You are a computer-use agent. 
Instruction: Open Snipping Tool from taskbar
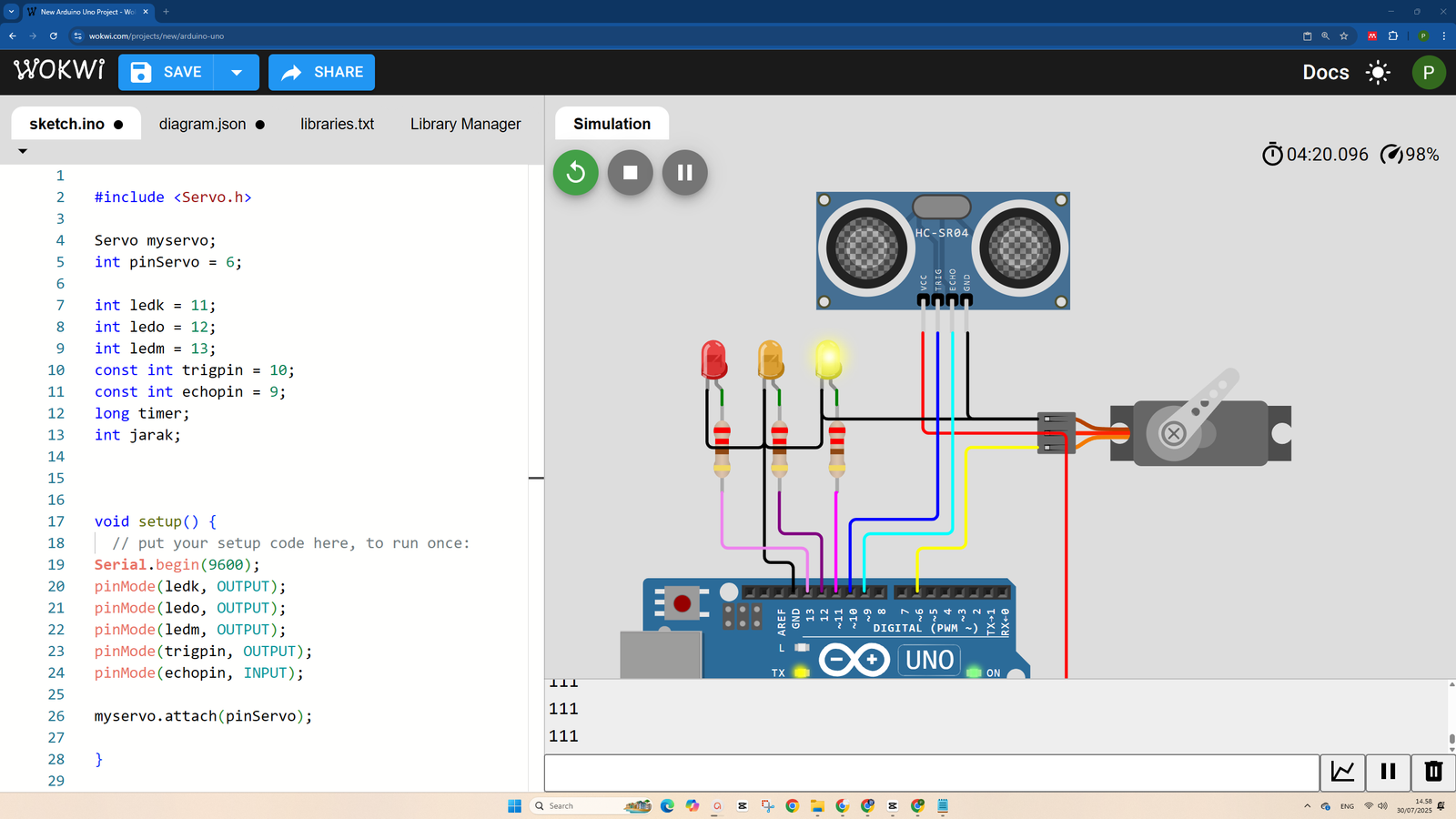[x=767, y=805]
